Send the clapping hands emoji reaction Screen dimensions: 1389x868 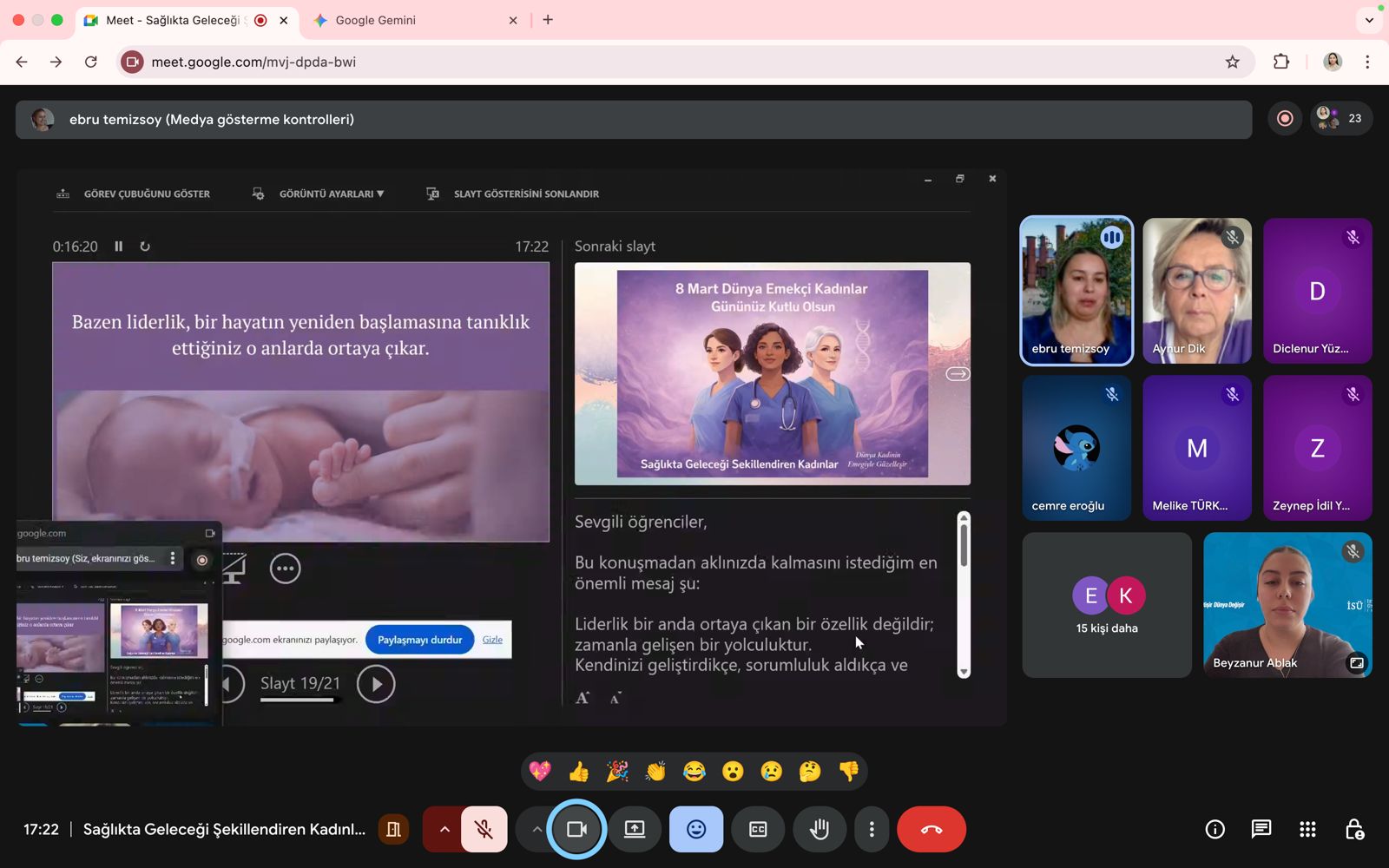pos(655,771)
